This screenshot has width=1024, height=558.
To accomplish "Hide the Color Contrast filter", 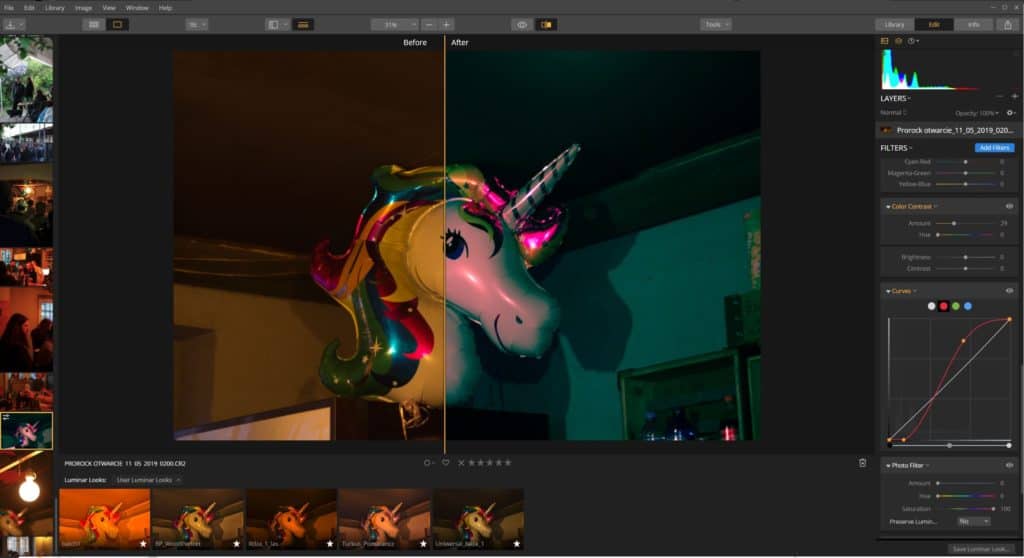I will pos(1010,206).
